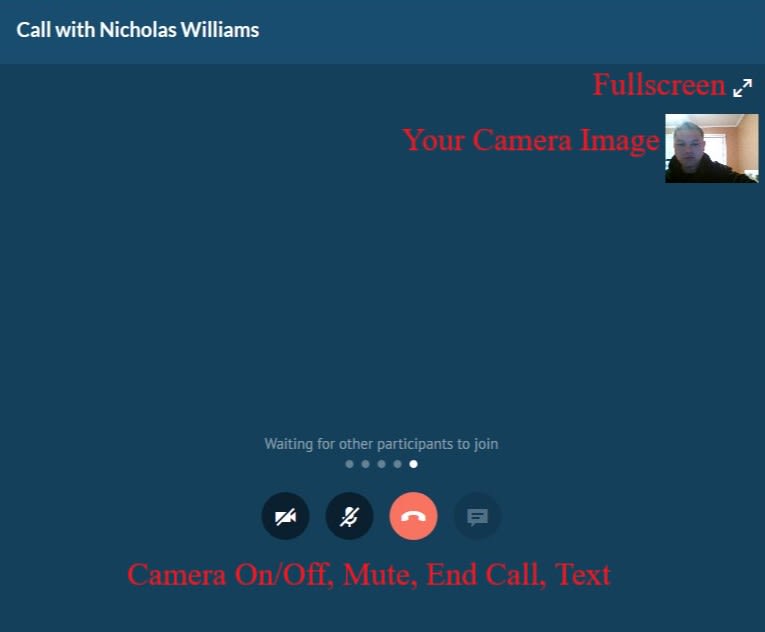Toggle the microphone mute button
This screenshot has width=765, height=632.
349,516
